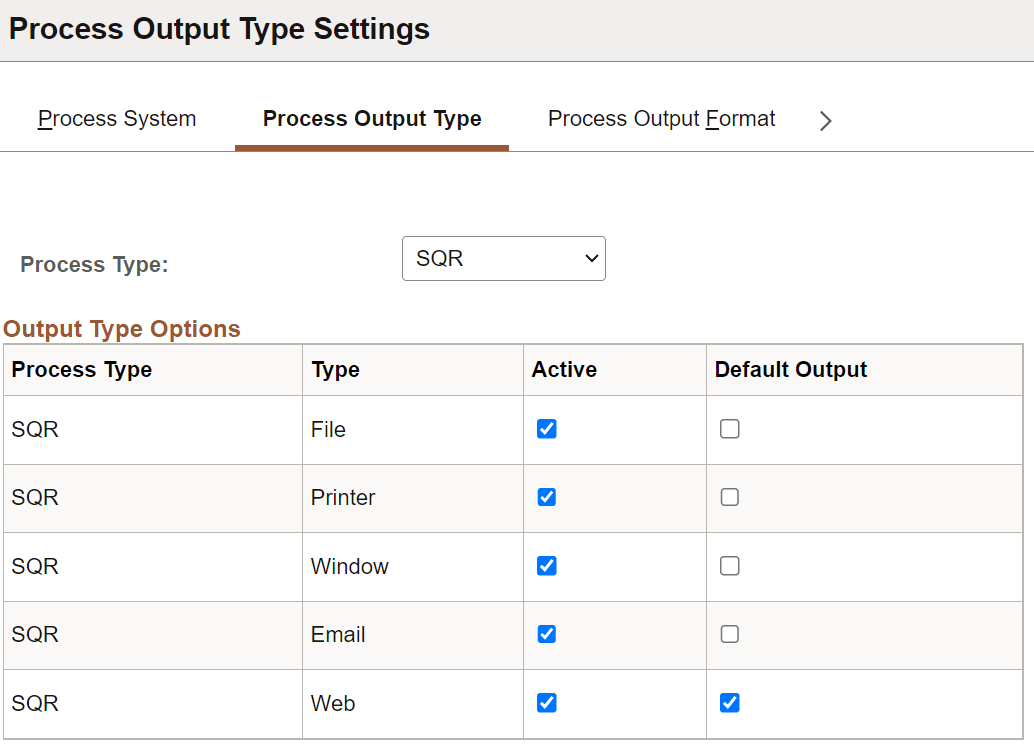Image resolution: width=1034 pixels, height=749 pixels.
Task: Disable the Active checkbox for File
Action: tap(546, 428)
